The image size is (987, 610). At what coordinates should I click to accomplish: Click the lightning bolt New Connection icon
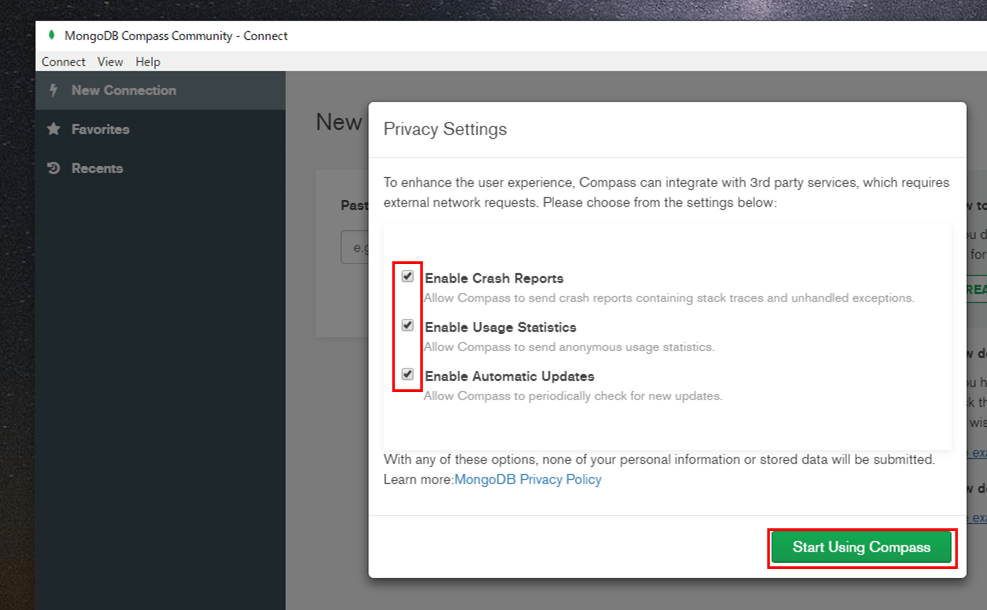tap(54, 90)
